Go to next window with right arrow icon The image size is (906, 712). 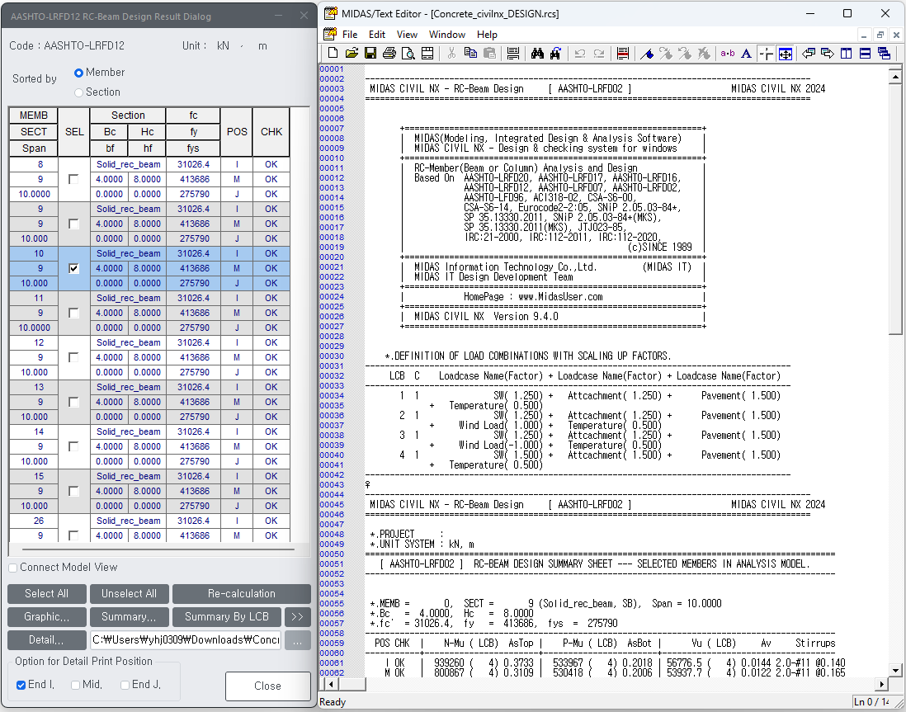(827, 54)
